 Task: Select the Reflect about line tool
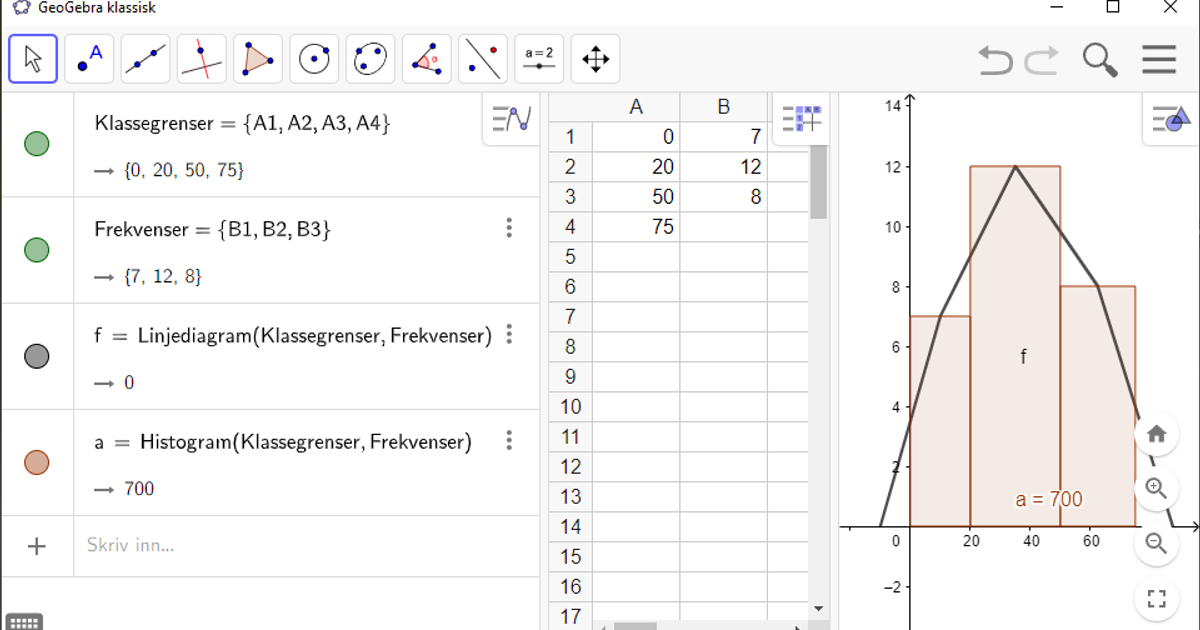(x=483, y=59)
